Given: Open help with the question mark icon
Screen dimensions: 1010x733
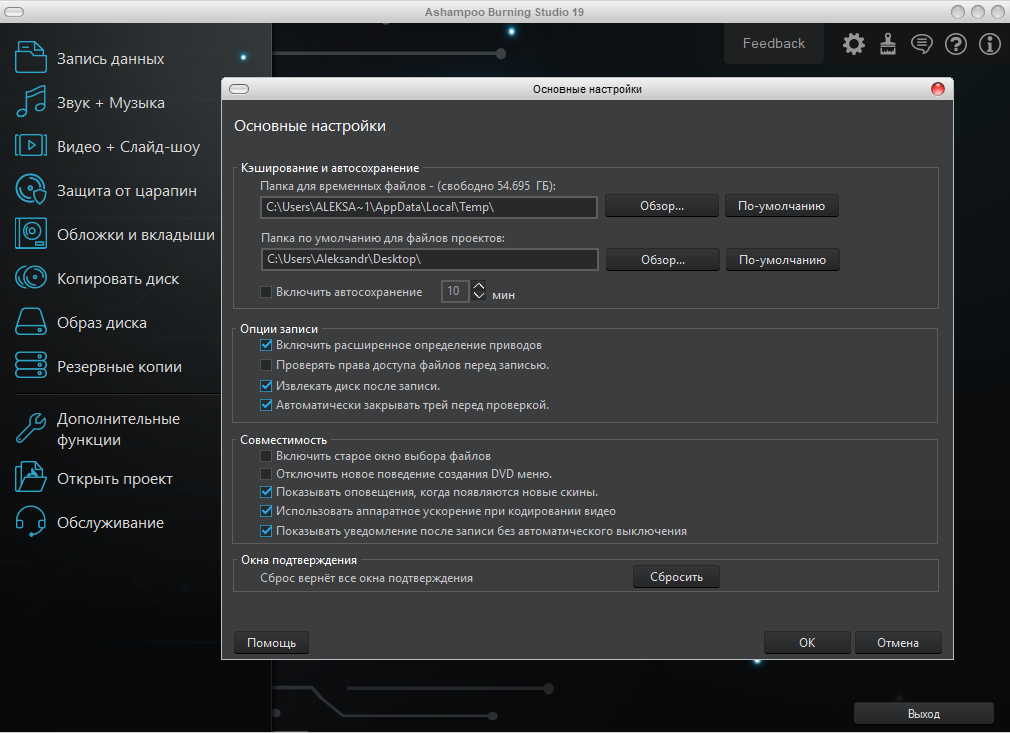Looking at the screenshot, I should tap(956, 44).
